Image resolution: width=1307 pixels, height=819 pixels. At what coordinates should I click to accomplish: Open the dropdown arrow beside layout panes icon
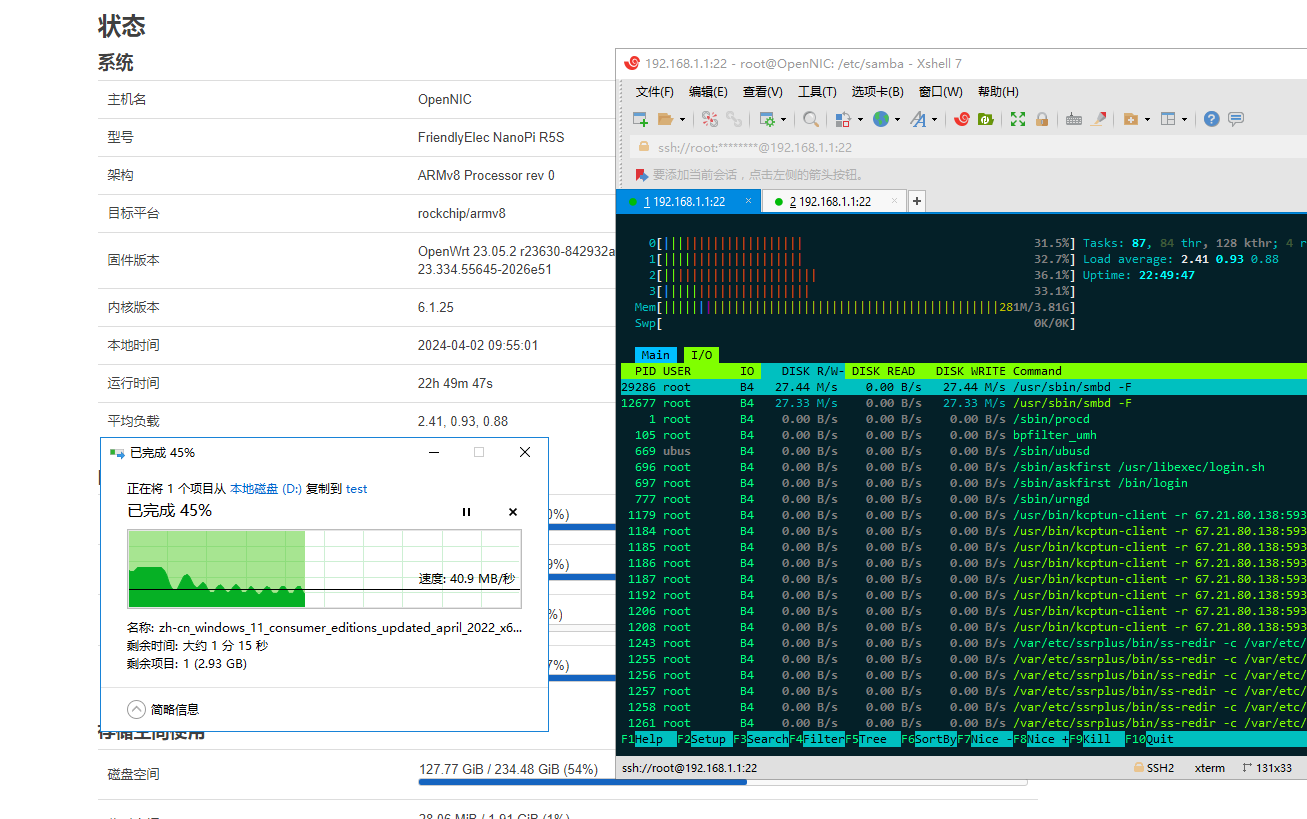tap(1185, 119)
